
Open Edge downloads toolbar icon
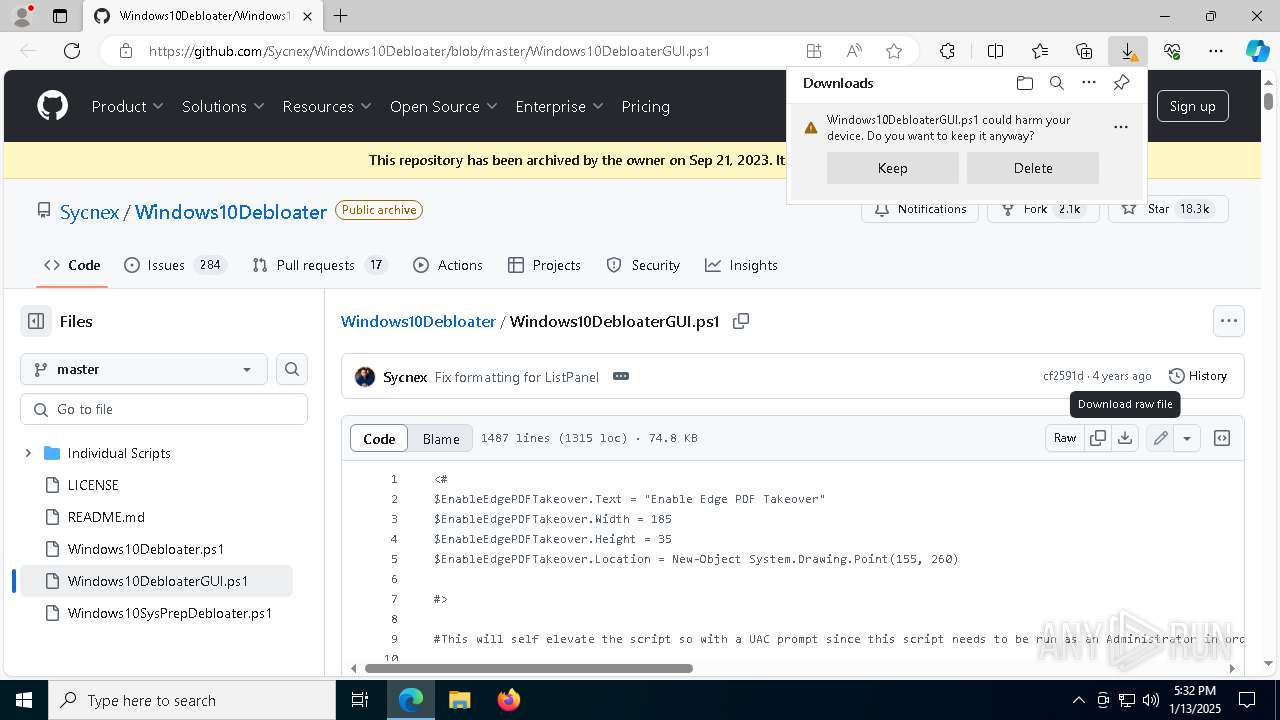1127,51
